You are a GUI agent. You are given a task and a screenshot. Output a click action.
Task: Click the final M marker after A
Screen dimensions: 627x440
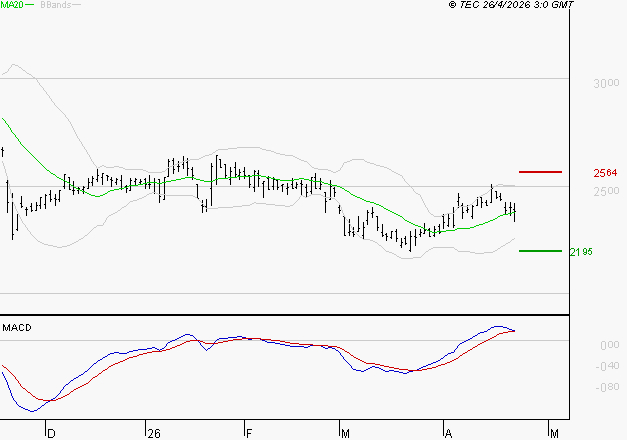click(x=554, y=434)
